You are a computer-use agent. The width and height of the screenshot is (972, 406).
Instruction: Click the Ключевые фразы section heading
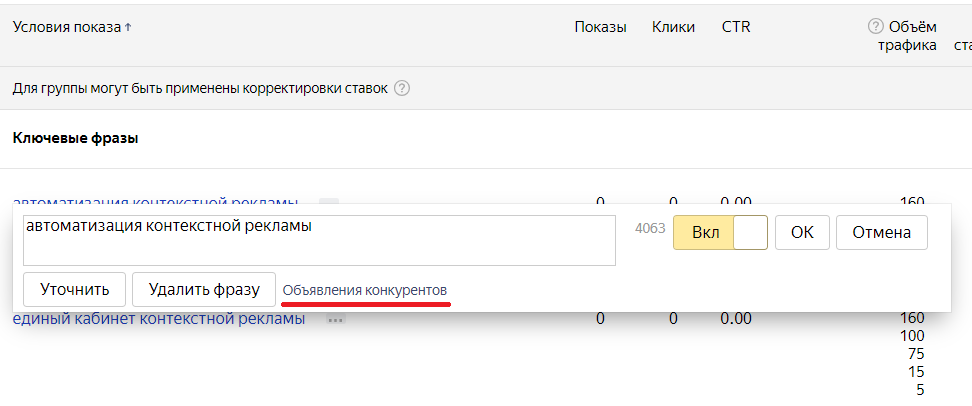tap(75, 138)
